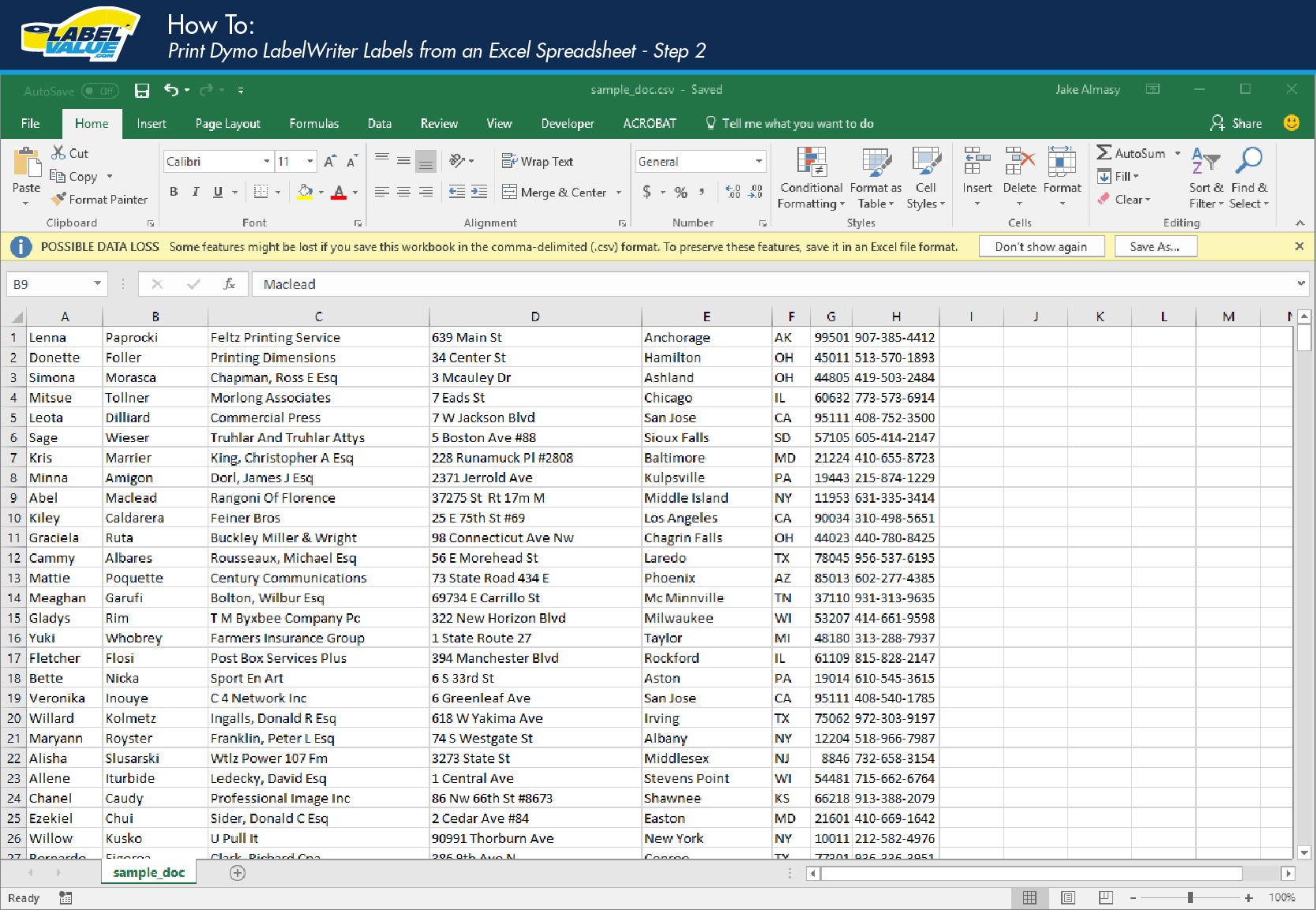Open the Calibri font name dropdown
Image resolution: width=1316 pixels, height=910 pixels.
click(266, 161)
